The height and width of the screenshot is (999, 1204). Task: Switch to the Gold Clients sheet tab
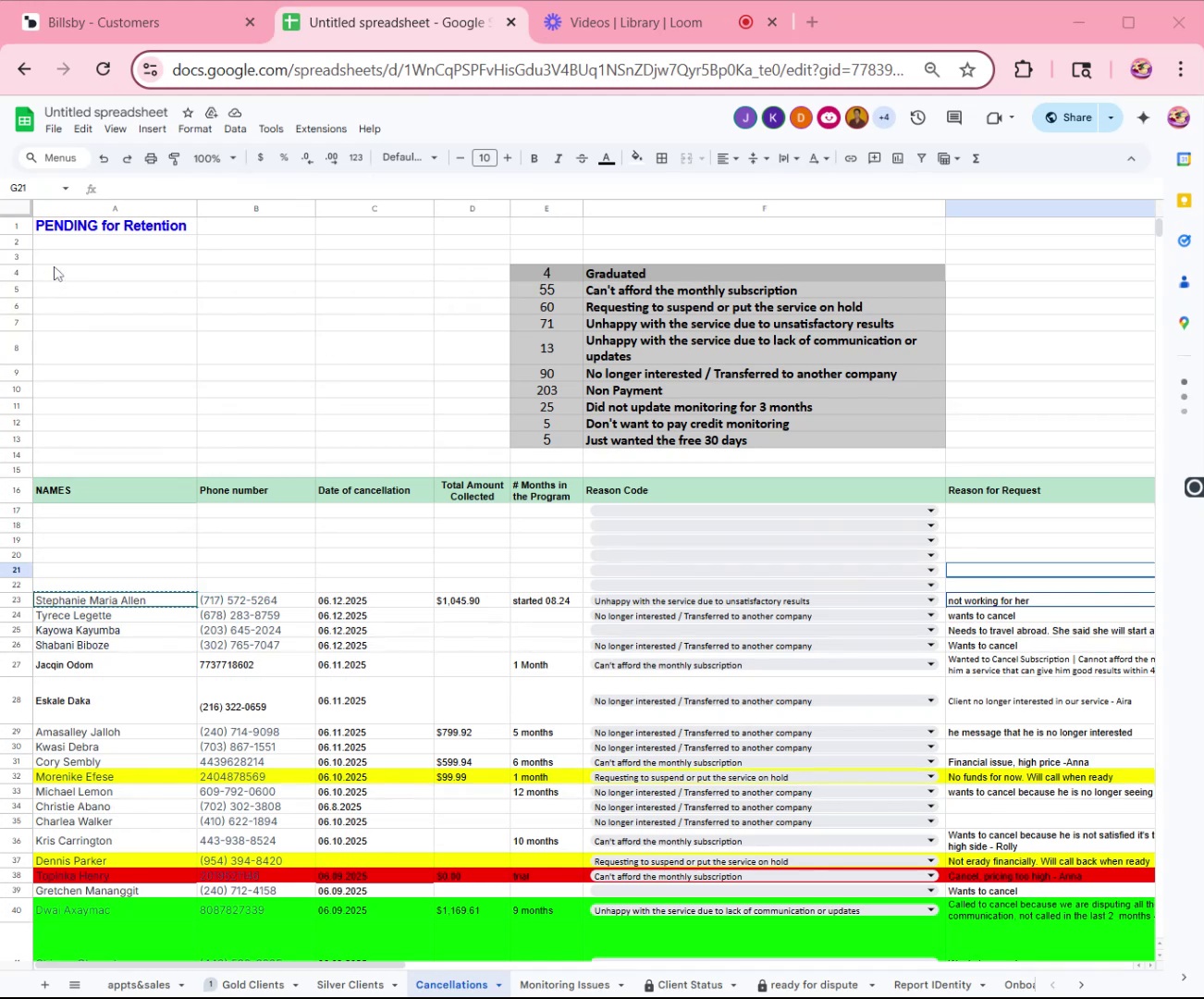[x=252, y=984]
